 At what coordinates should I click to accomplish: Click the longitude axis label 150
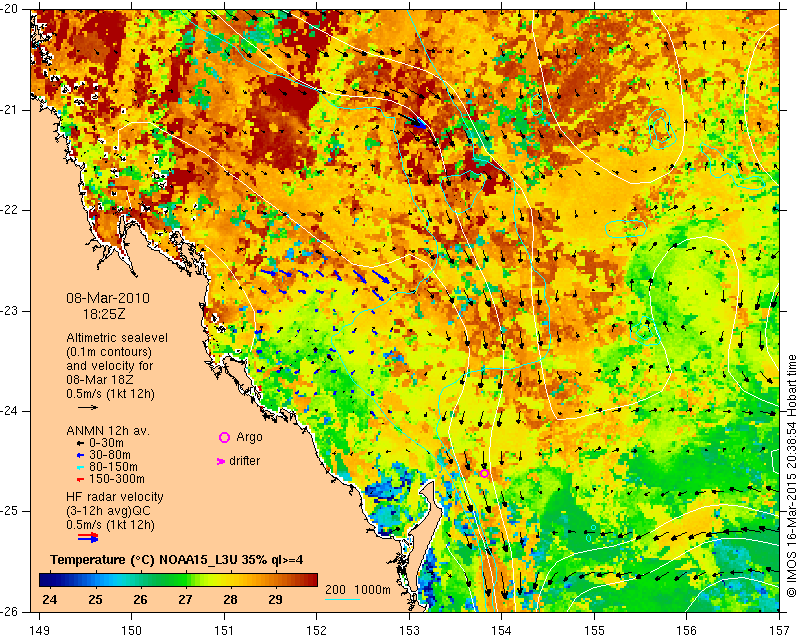pos(132,631)
